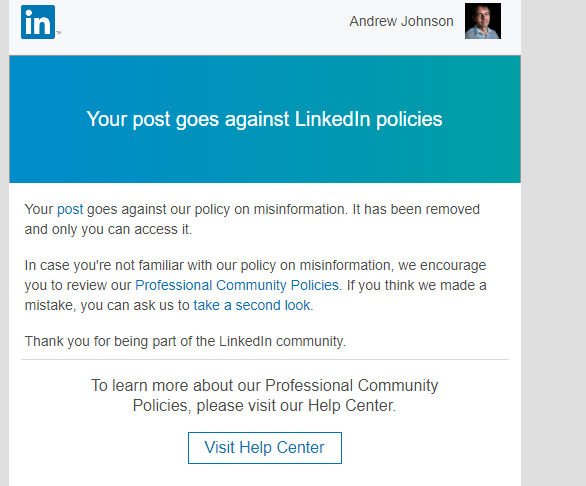Follow the "take a second look" link

pyautogui.click(x=252, y=305)
